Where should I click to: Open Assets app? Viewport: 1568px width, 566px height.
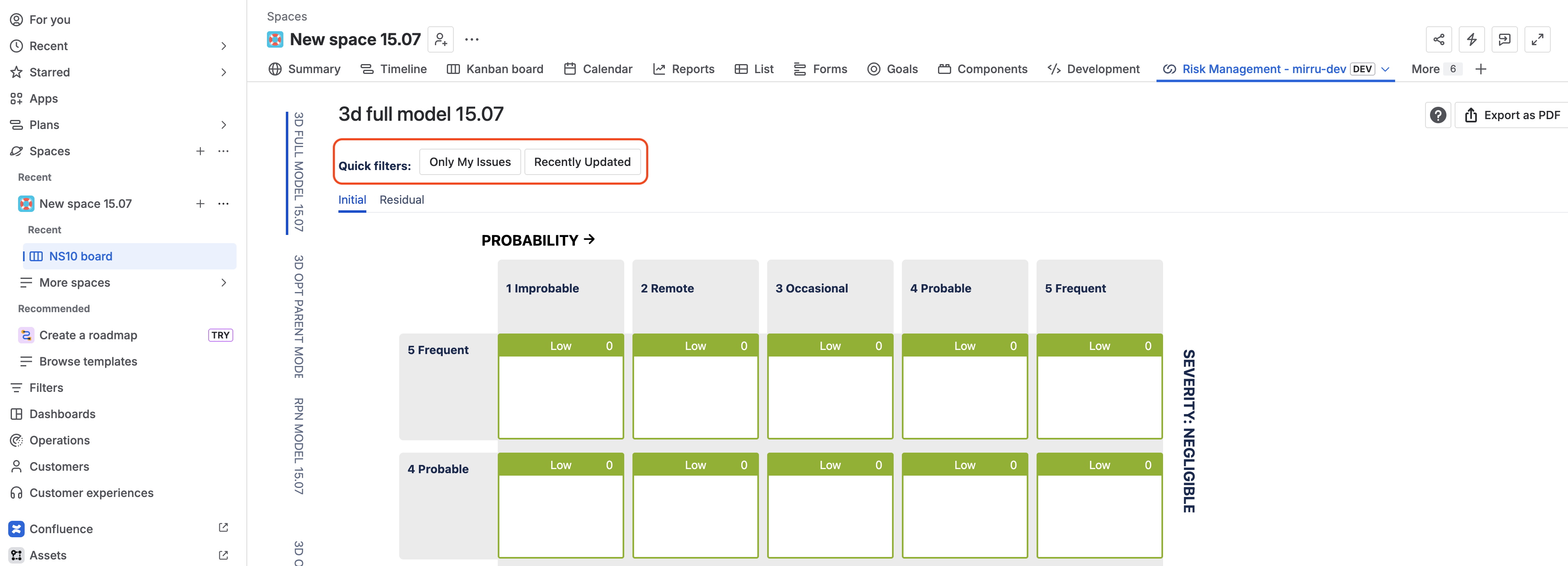[x=48, y=555]
